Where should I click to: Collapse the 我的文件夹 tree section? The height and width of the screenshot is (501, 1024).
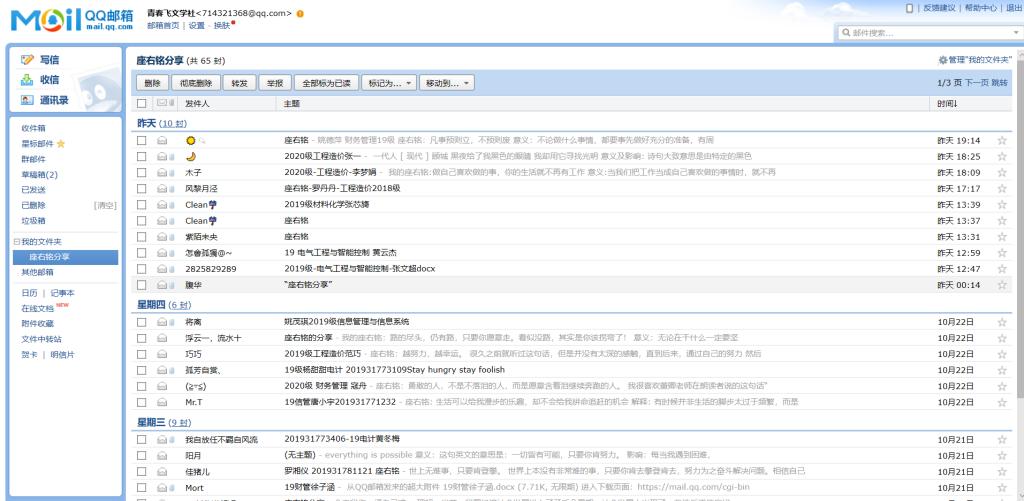(x=16, y=242)
